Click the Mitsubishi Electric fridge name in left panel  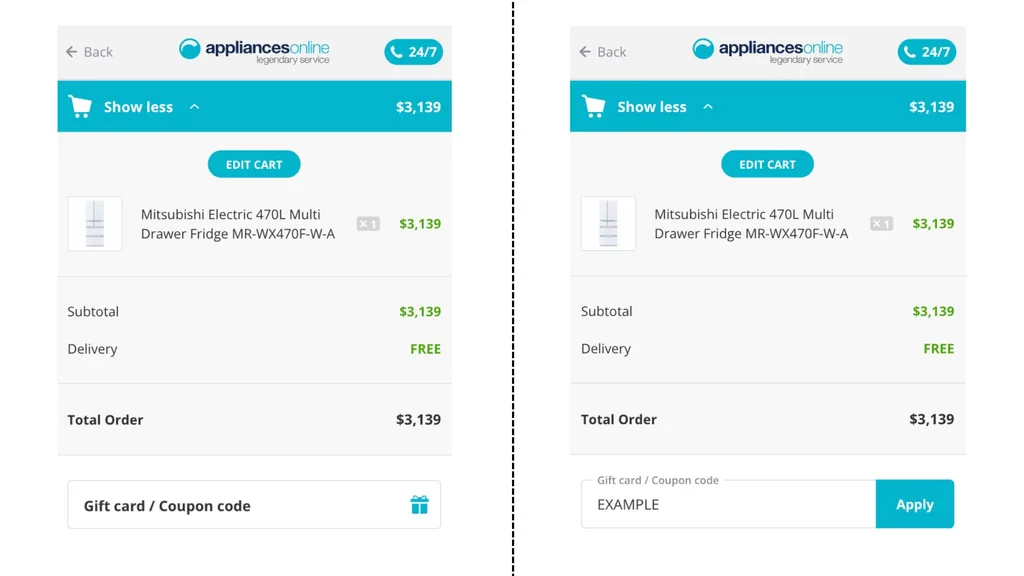[238, 224]
